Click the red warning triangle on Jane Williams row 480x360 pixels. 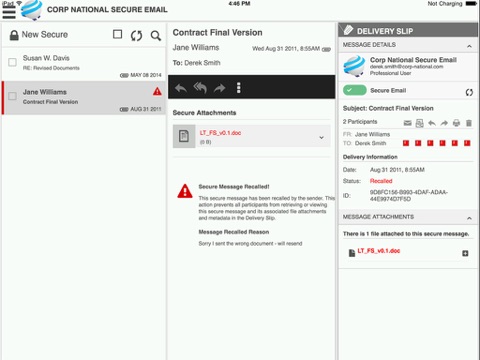pyautogui.click(x=157, y=91)
